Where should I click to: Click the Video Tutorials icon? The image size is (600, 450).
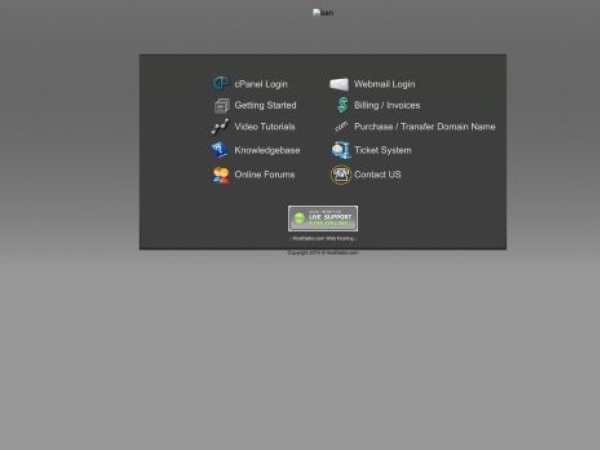point(220,127)
